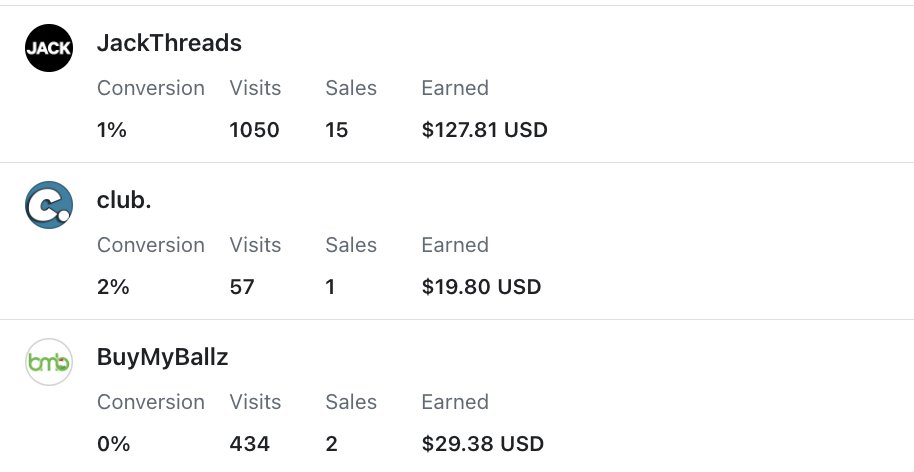Click the JackThreads 1% conversion value

click(112, 130)
